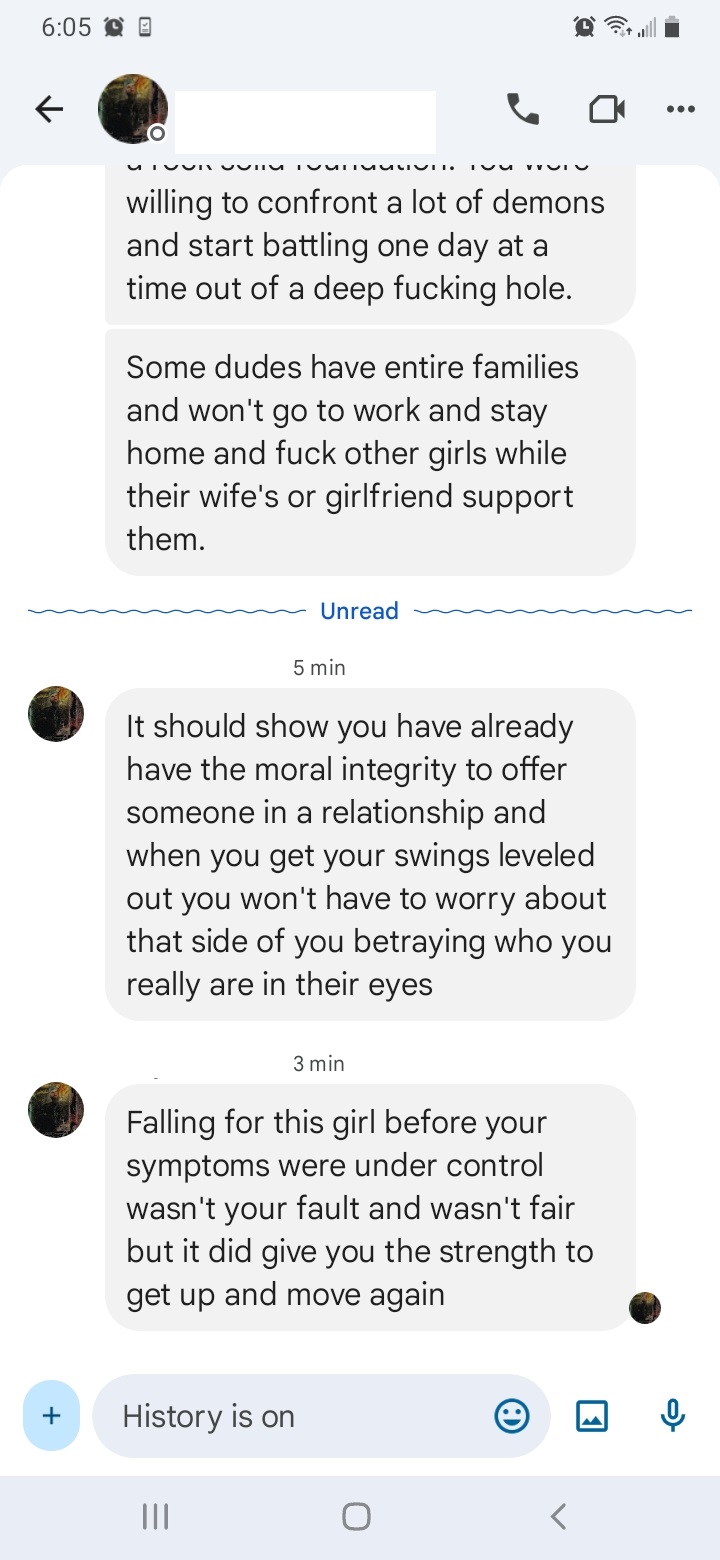Tap sender avatar beside 'Falling for this girl' message
The width and height of the screenshot is (720, 1560).
[56, 1110]
